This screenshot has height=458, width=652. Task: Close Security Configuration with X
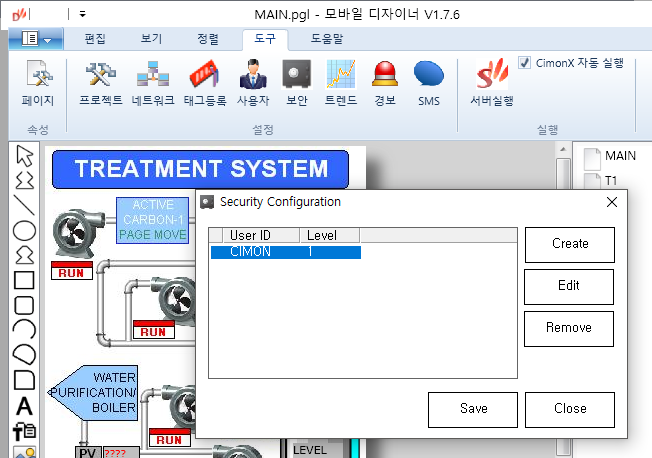(612, 202)
